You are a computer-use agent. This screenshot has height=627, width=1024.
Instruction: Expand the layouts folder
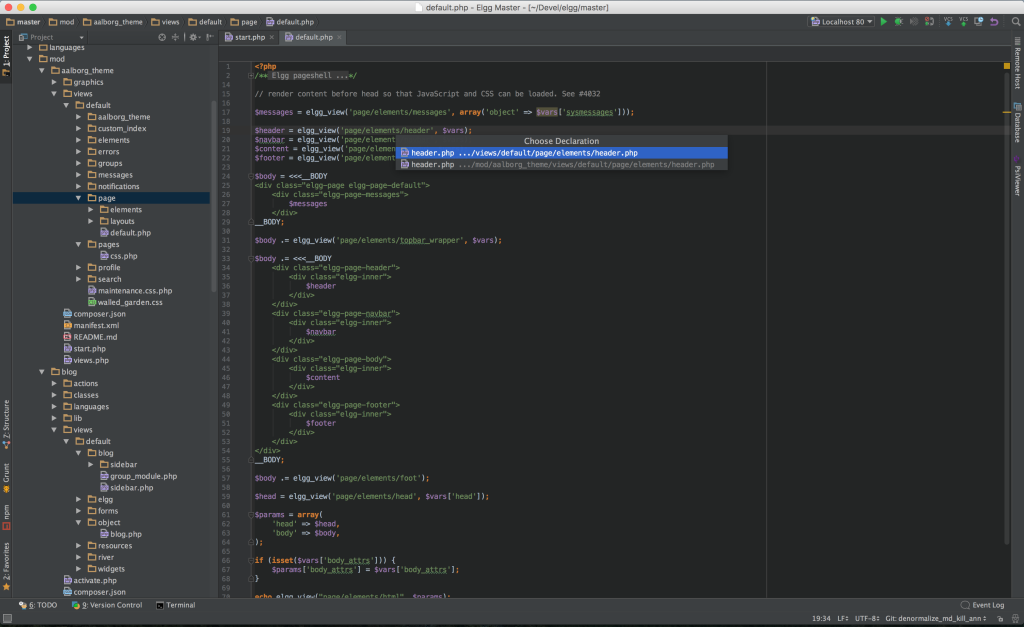pyautogui.click(x=91, y=221)
